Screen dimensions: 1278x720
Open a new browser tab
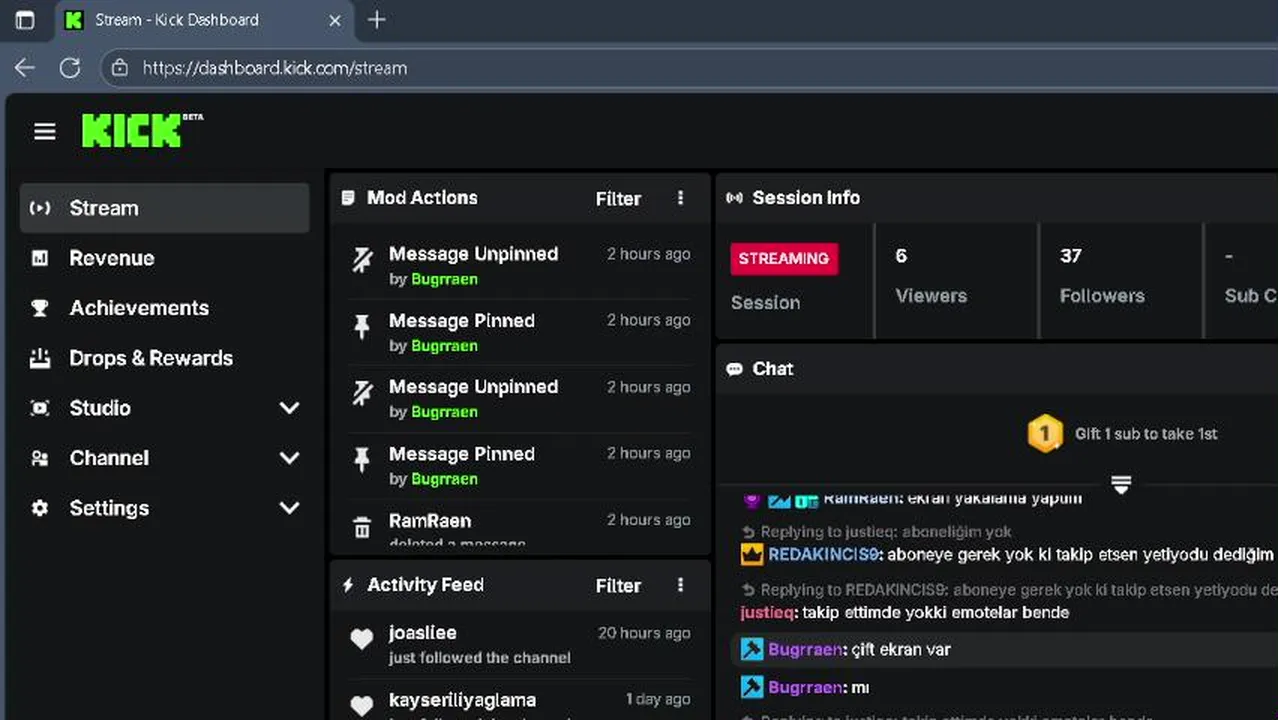click(x=376, y=20)
